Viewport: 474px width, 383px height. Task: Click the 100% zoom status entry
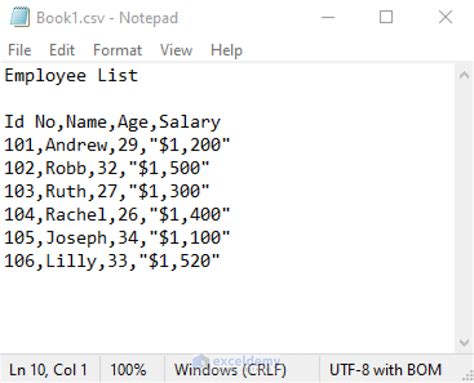[128, 370]
